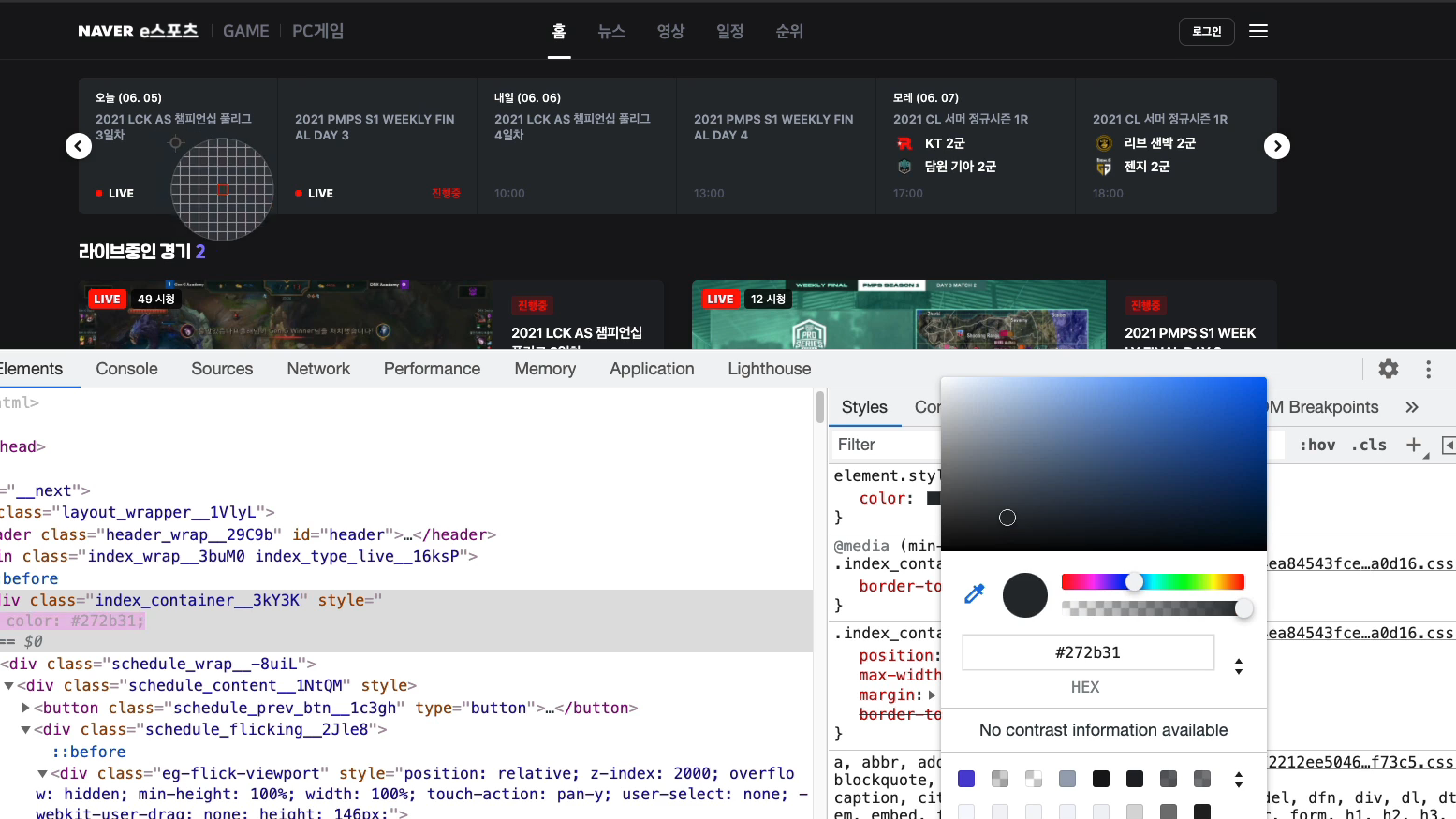Toggle the .cls class editor
The width and height of the screenshot is (1456, 819).
1369,445
